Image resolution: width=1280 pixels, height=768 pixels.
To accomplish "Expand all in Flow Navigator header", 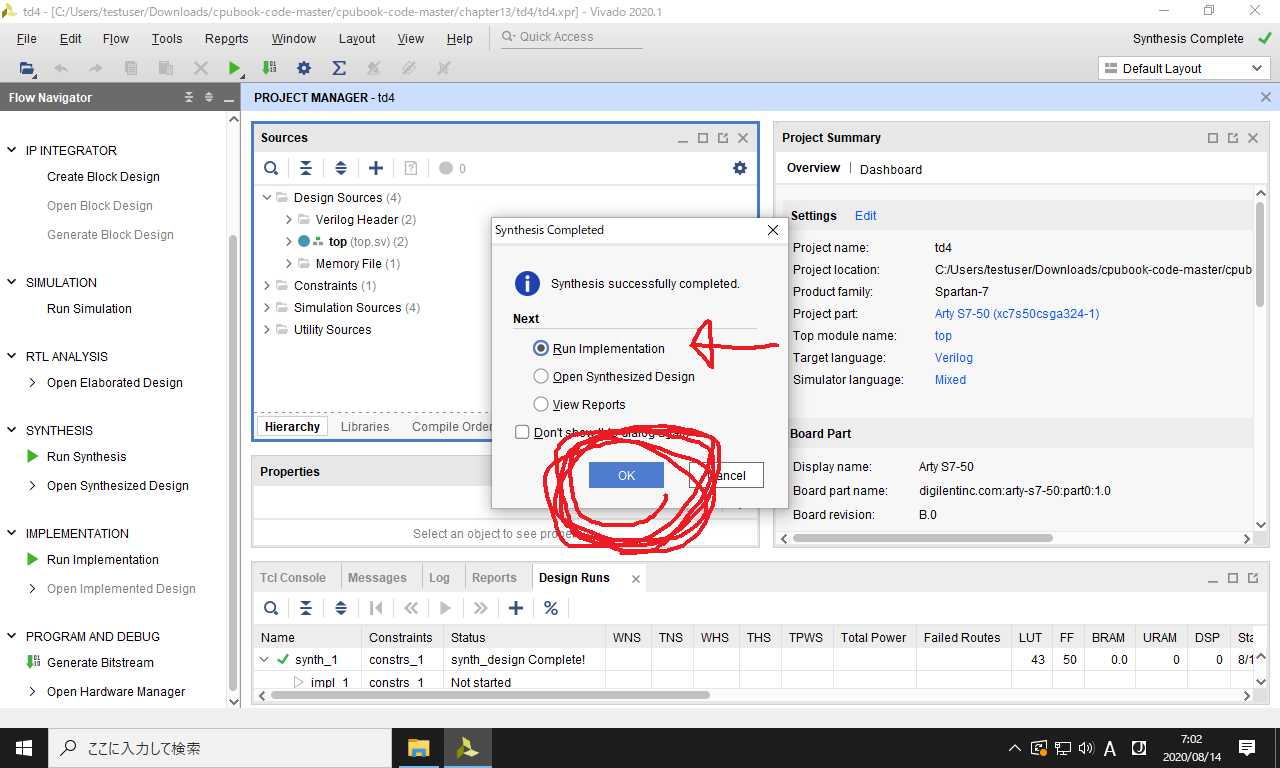I will pos(209,97).
